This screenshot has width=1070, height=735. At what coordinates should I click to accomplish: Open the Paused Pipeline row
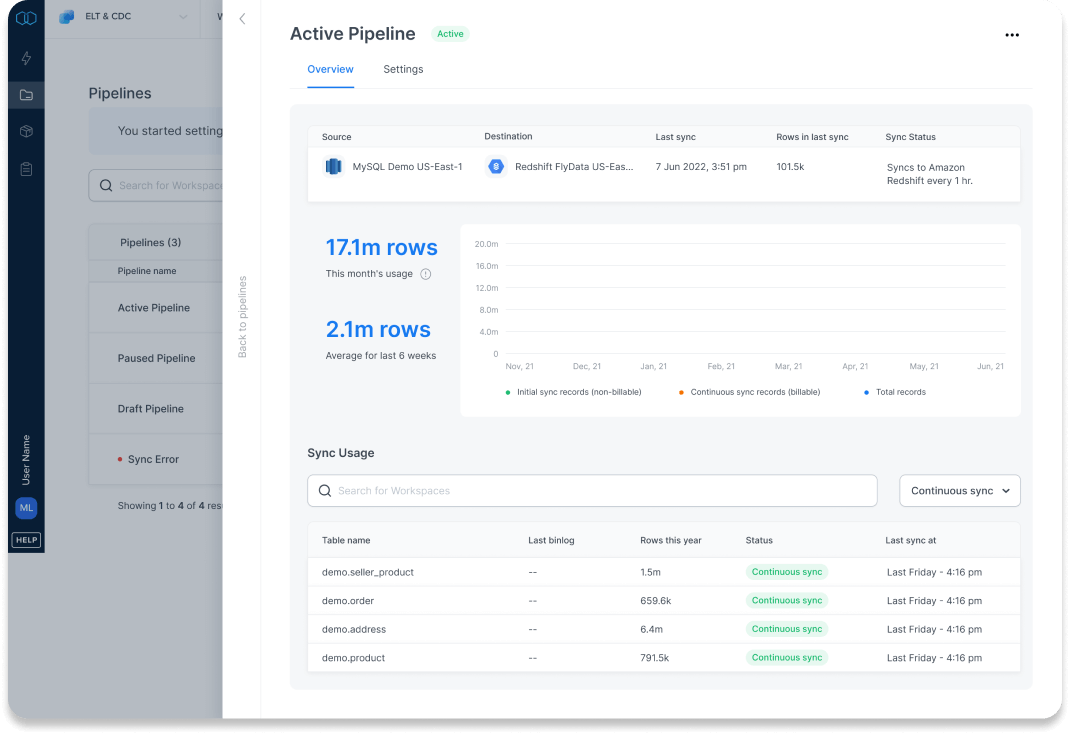click(156, 358)
